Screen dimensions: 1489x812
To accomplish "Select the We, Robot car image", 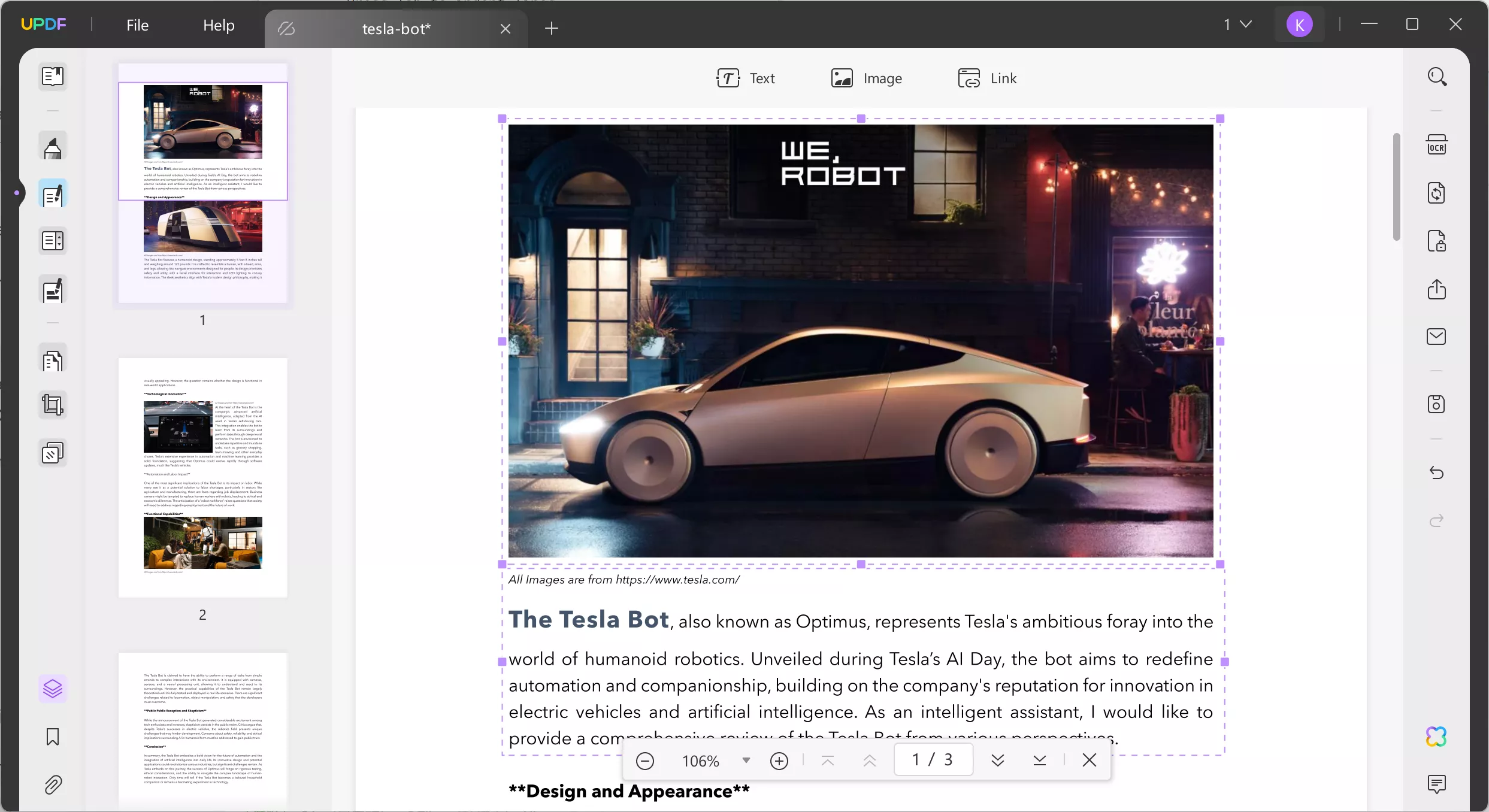I will (x=861, y=341).
